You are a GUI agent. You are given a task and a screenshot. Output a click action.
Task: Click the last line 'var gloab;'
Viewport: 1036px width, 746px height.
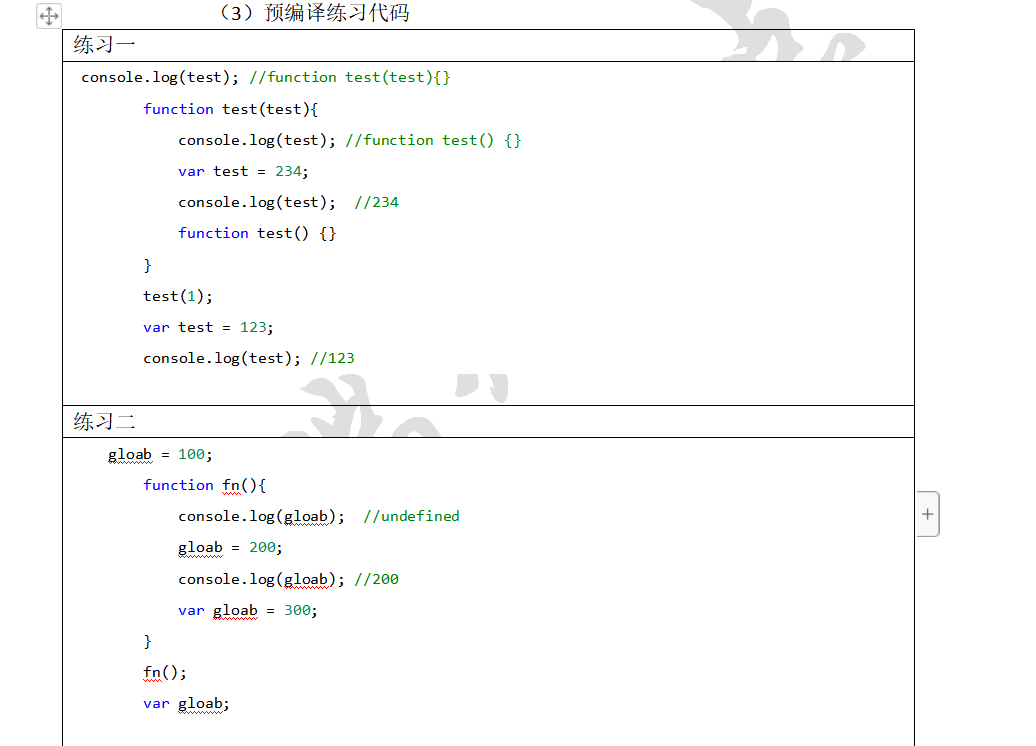186,704
